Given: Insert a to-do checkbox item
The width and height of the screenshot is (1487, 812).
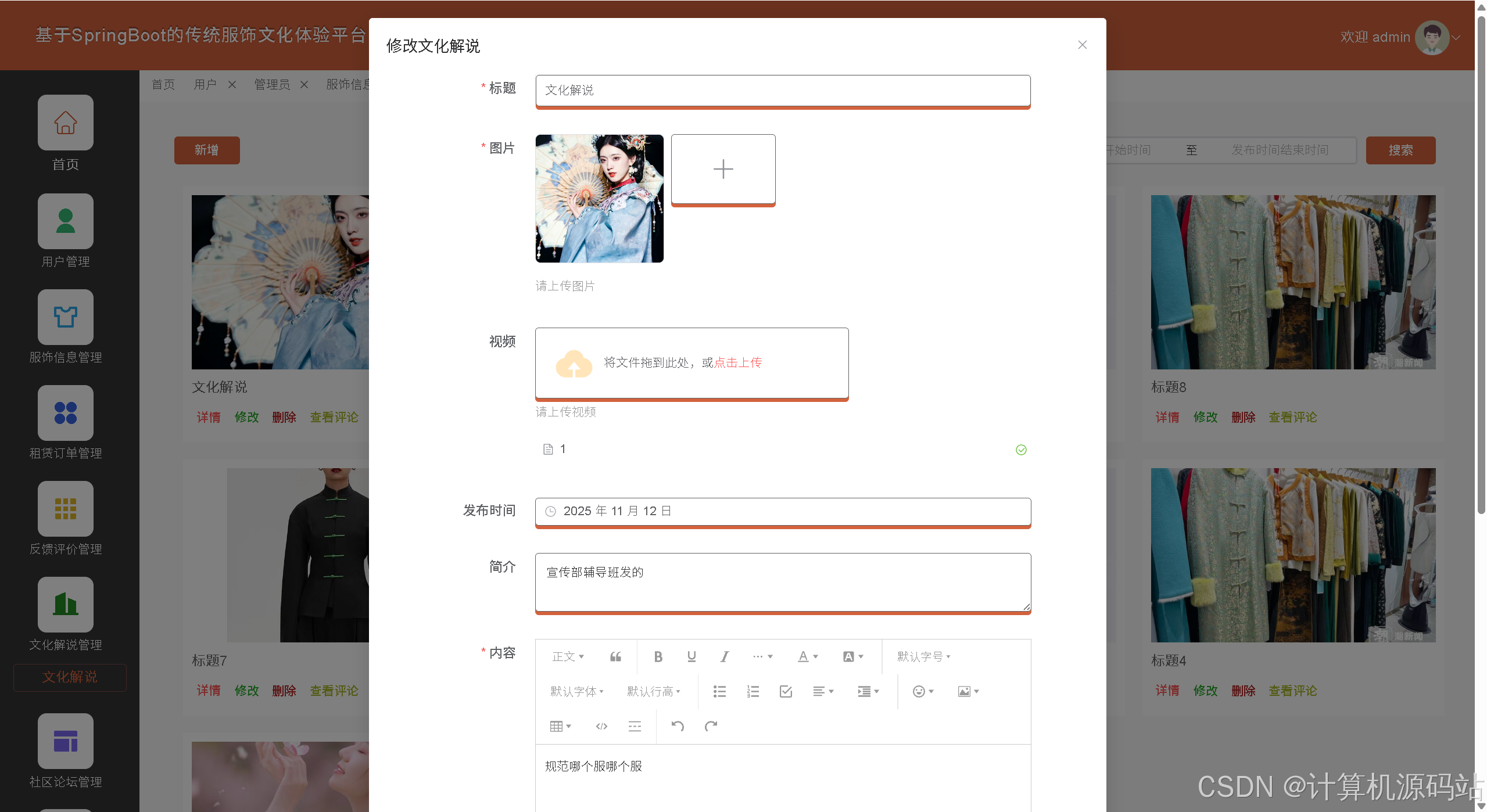Looking at the screenshot, I should (786, 691).
